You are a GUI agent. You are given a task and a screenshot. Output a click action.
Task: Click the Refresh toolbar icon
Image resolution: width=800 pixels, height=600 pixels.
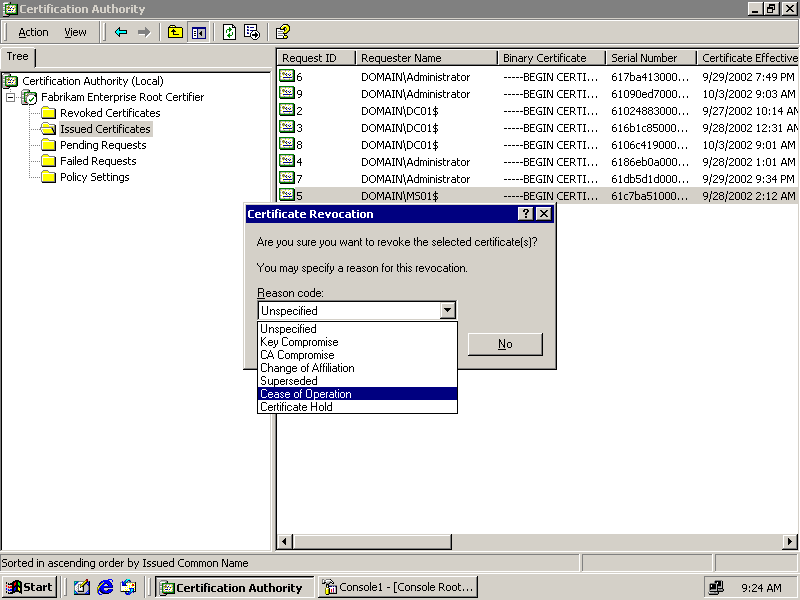(229, 32)
